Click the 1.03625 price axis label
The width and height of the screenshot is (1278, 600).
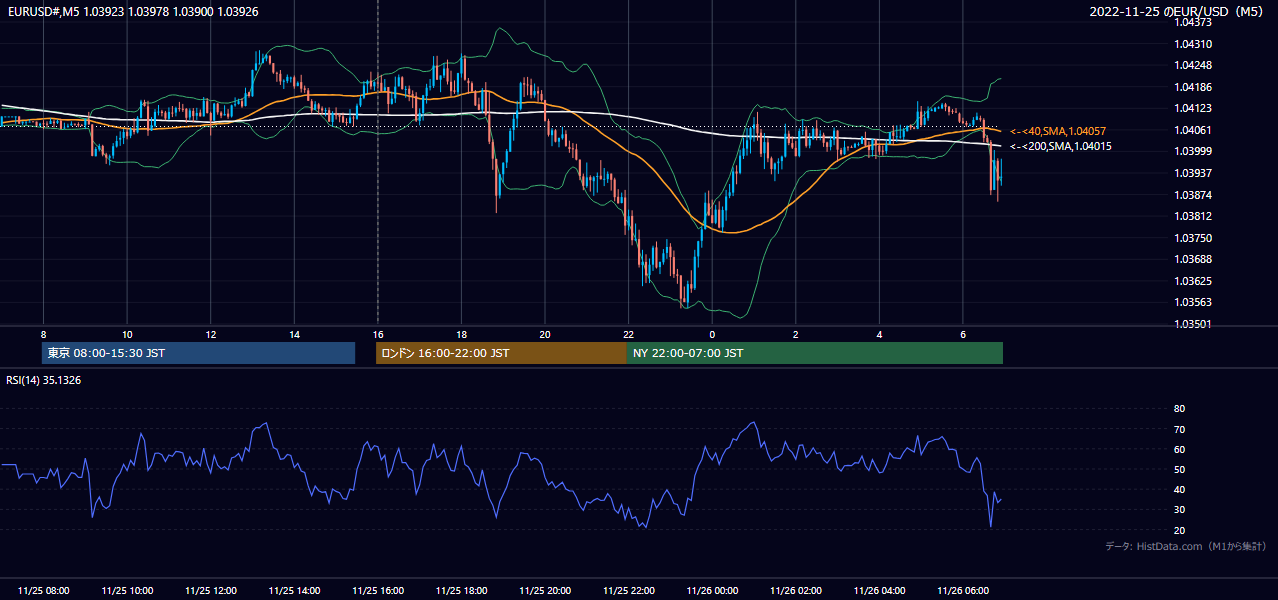(1192, 281)
